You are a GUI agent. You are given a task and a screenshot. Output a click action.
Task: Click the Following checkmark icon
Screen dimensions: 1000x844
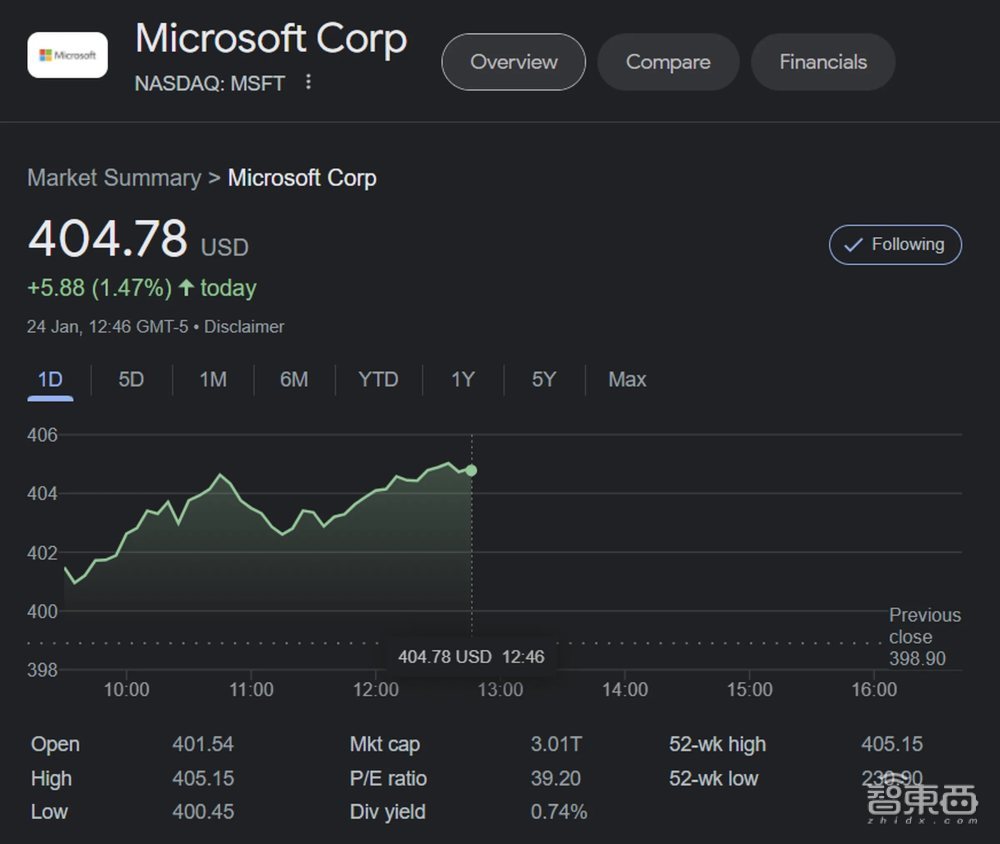point(853,244)
